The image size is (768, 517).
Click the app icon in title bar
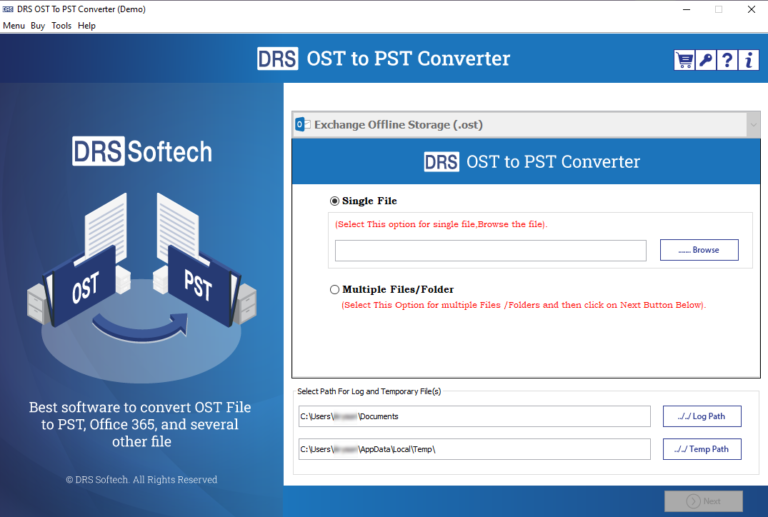pos(8,9)
